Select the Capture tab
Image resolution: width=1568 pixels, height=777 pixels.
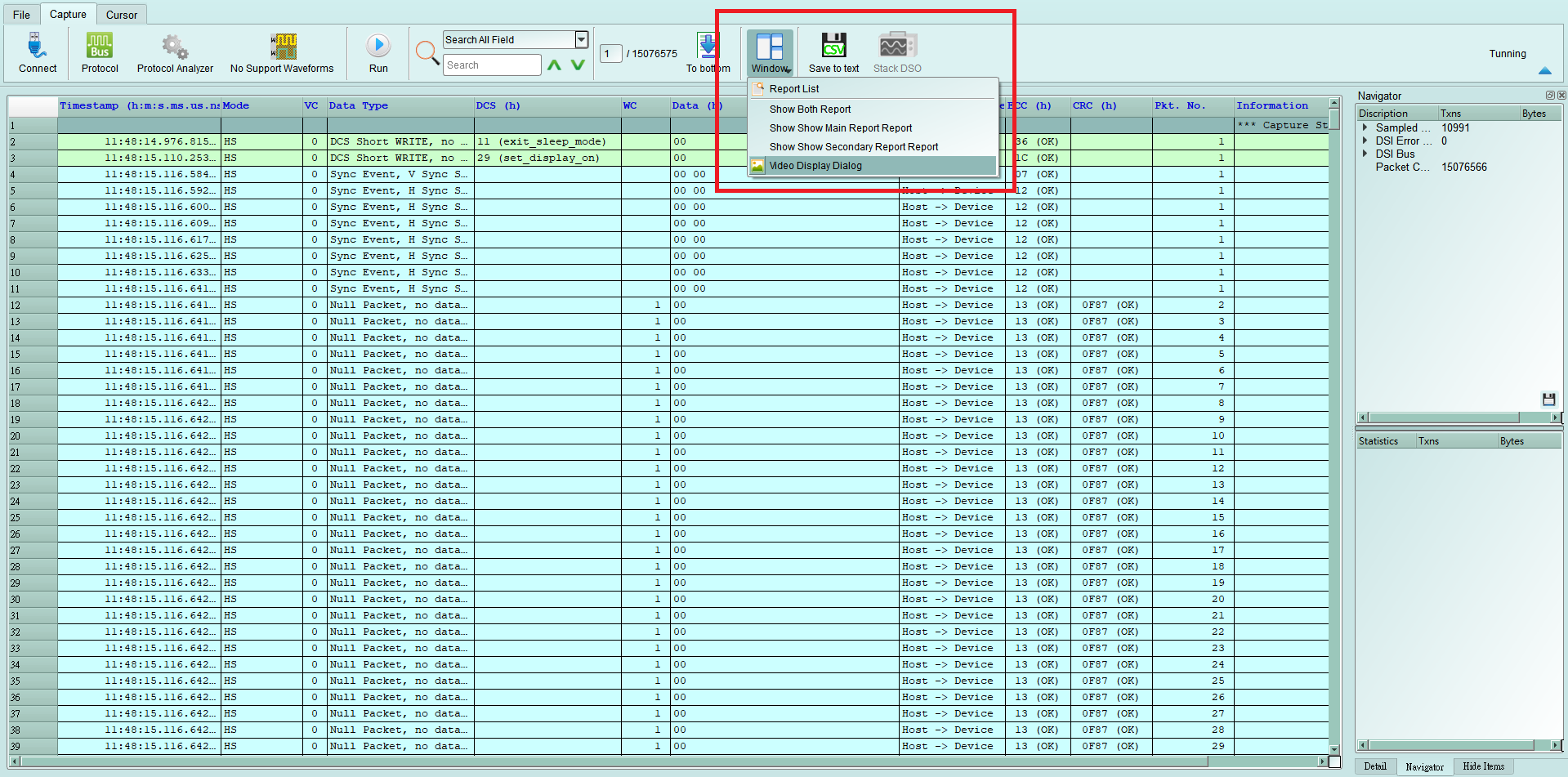[x=68, y=14]
